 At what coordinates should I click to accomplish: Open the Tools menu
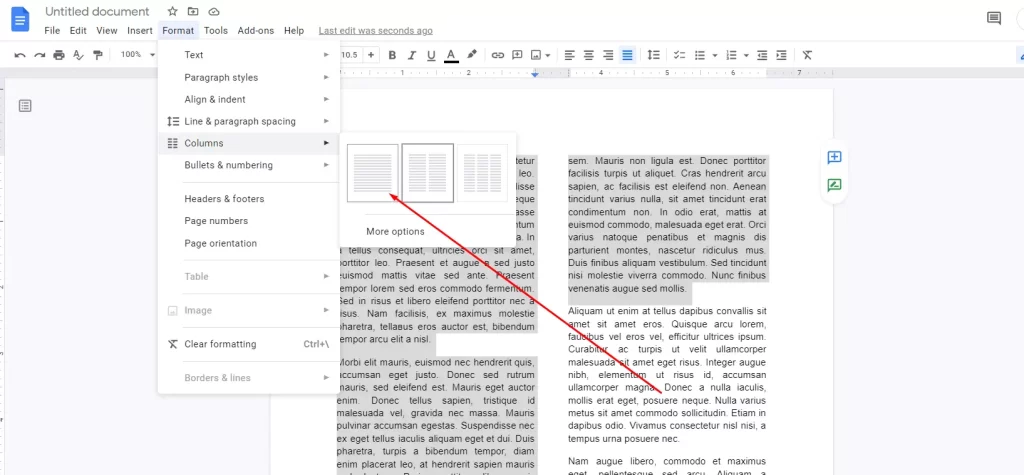(216, 31)
